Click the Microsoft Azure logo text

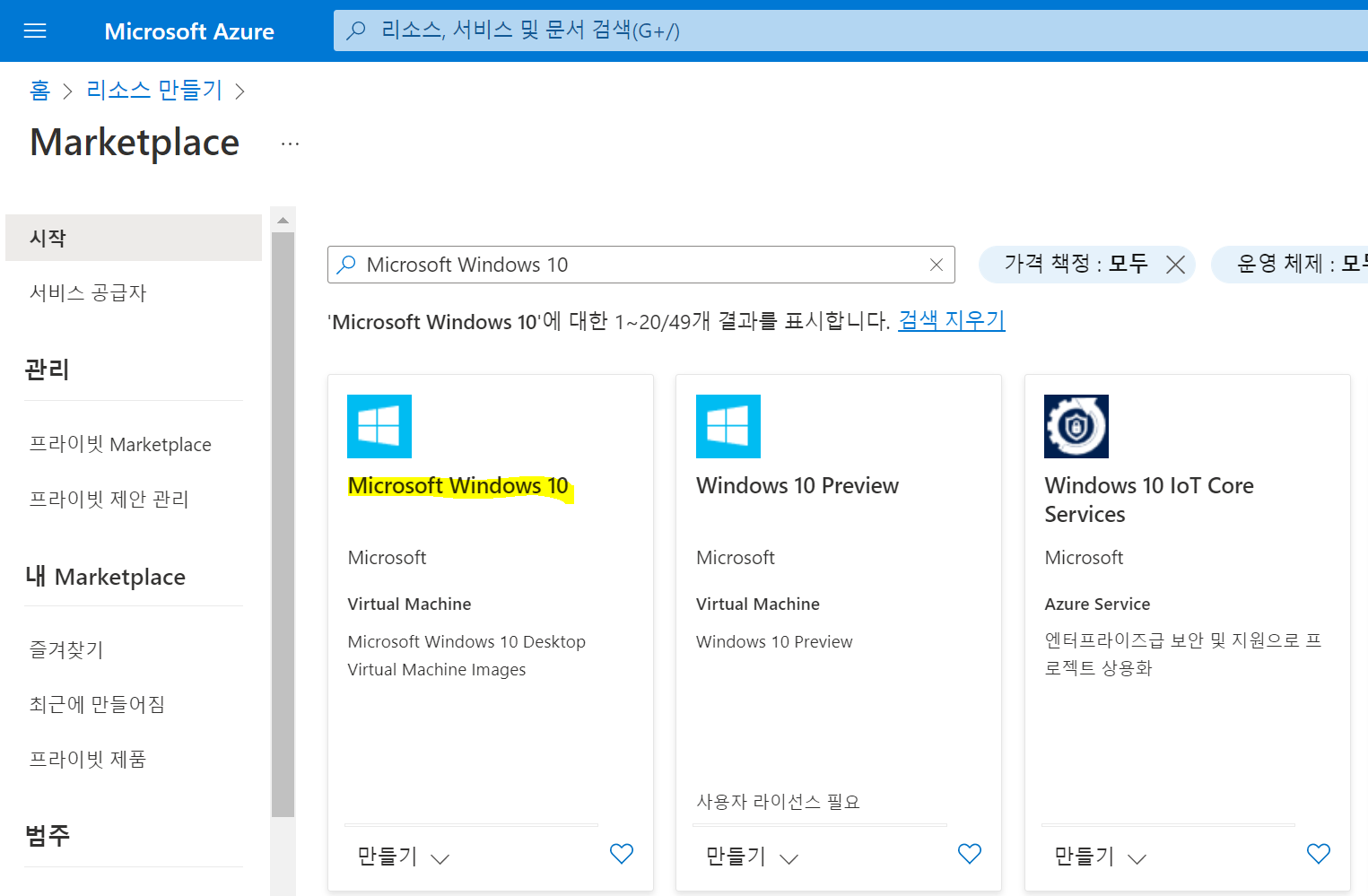point(189,31)
